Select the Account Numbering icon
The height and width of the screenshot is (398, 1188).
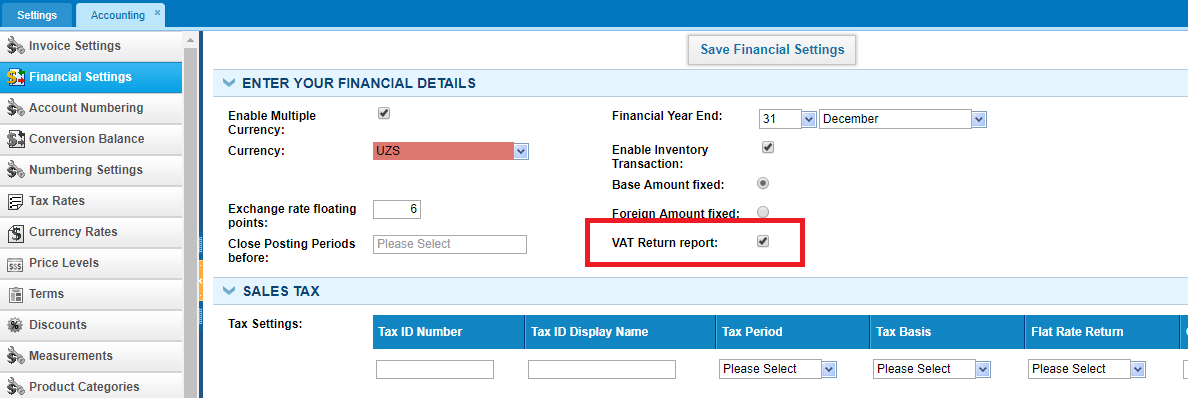(15, 108)
